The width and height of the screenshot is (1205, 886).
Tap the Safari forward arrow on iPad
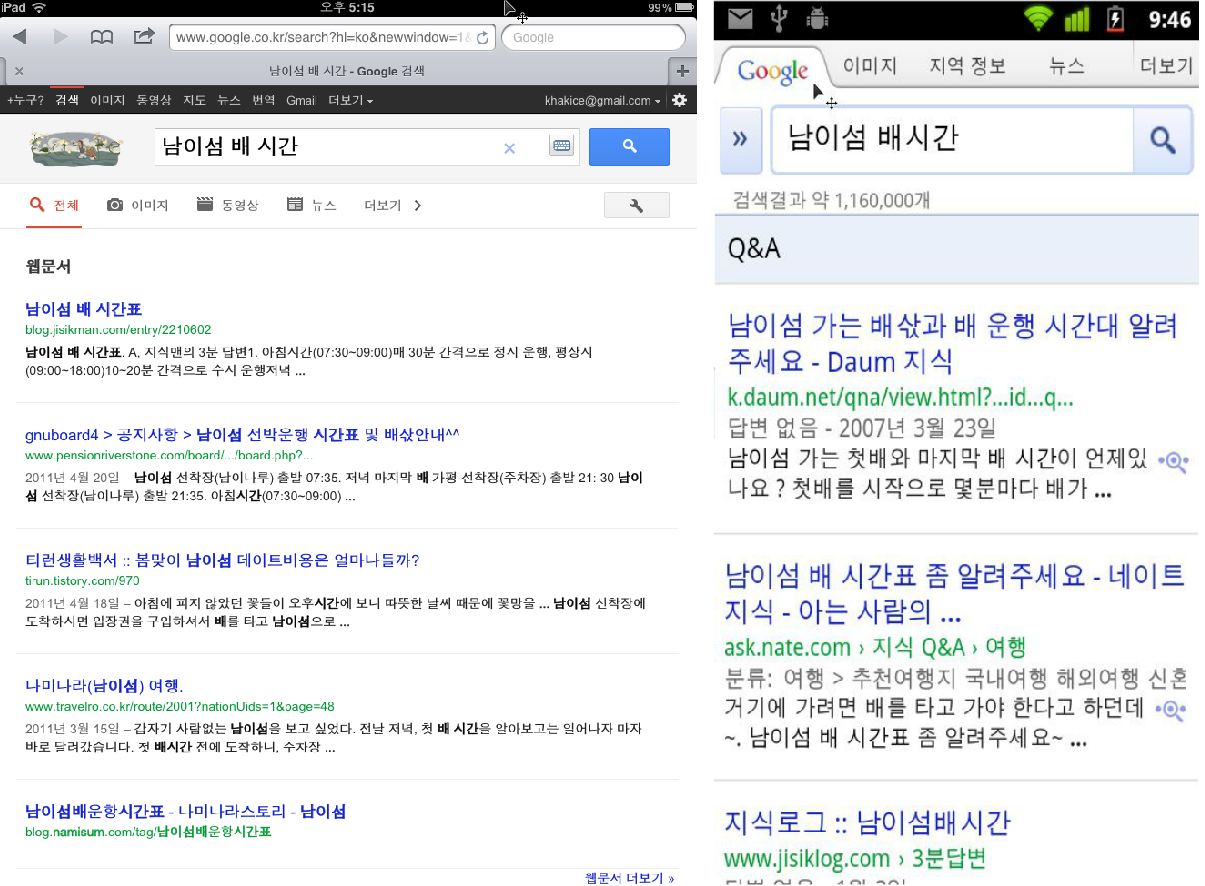pyautogui.click(x=60, y=37)
